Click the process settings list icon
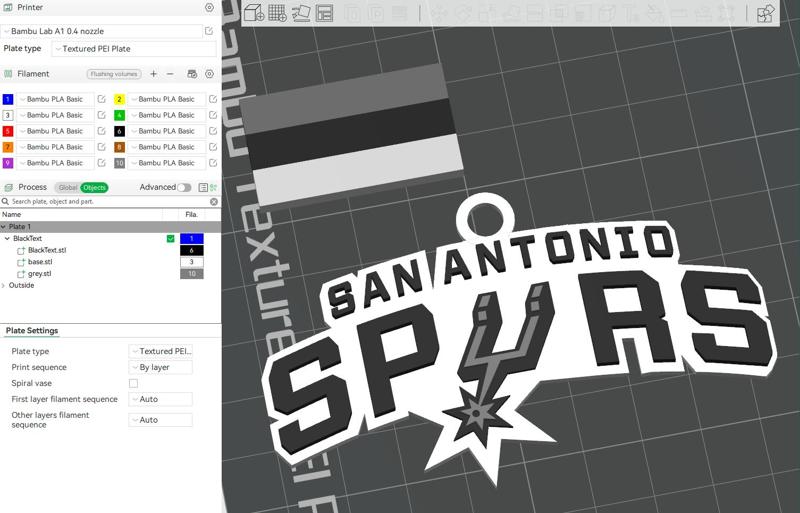 (x=203, y=187)
